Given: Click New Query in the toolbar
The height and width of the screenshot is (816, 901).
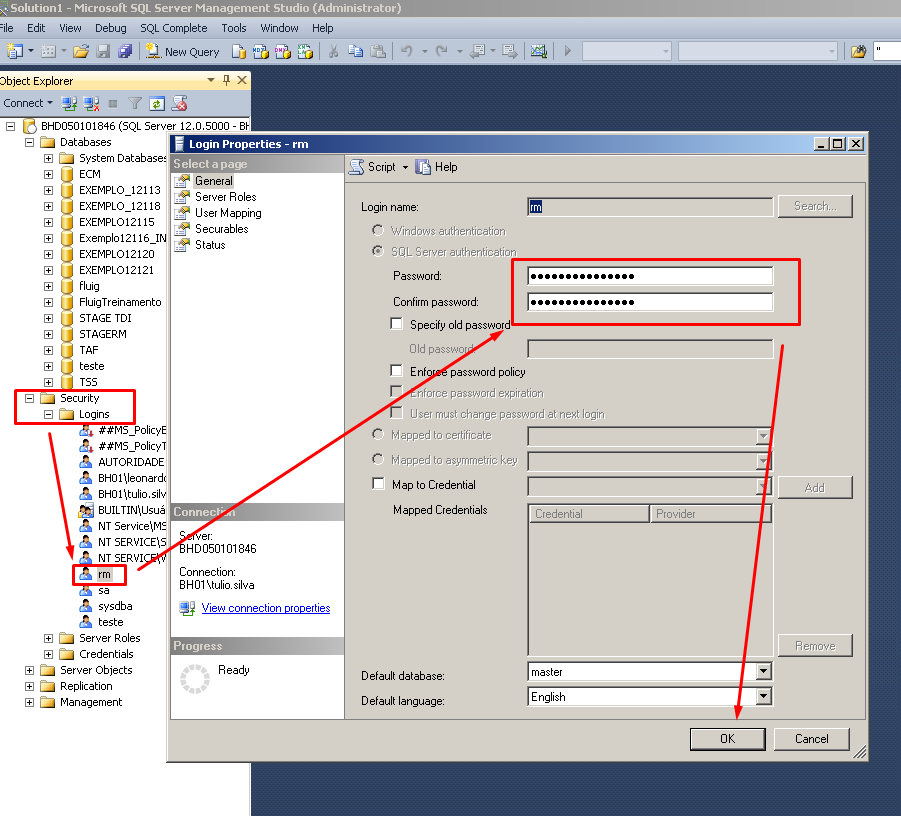Looking at the screenshot, I should (182, 52).
